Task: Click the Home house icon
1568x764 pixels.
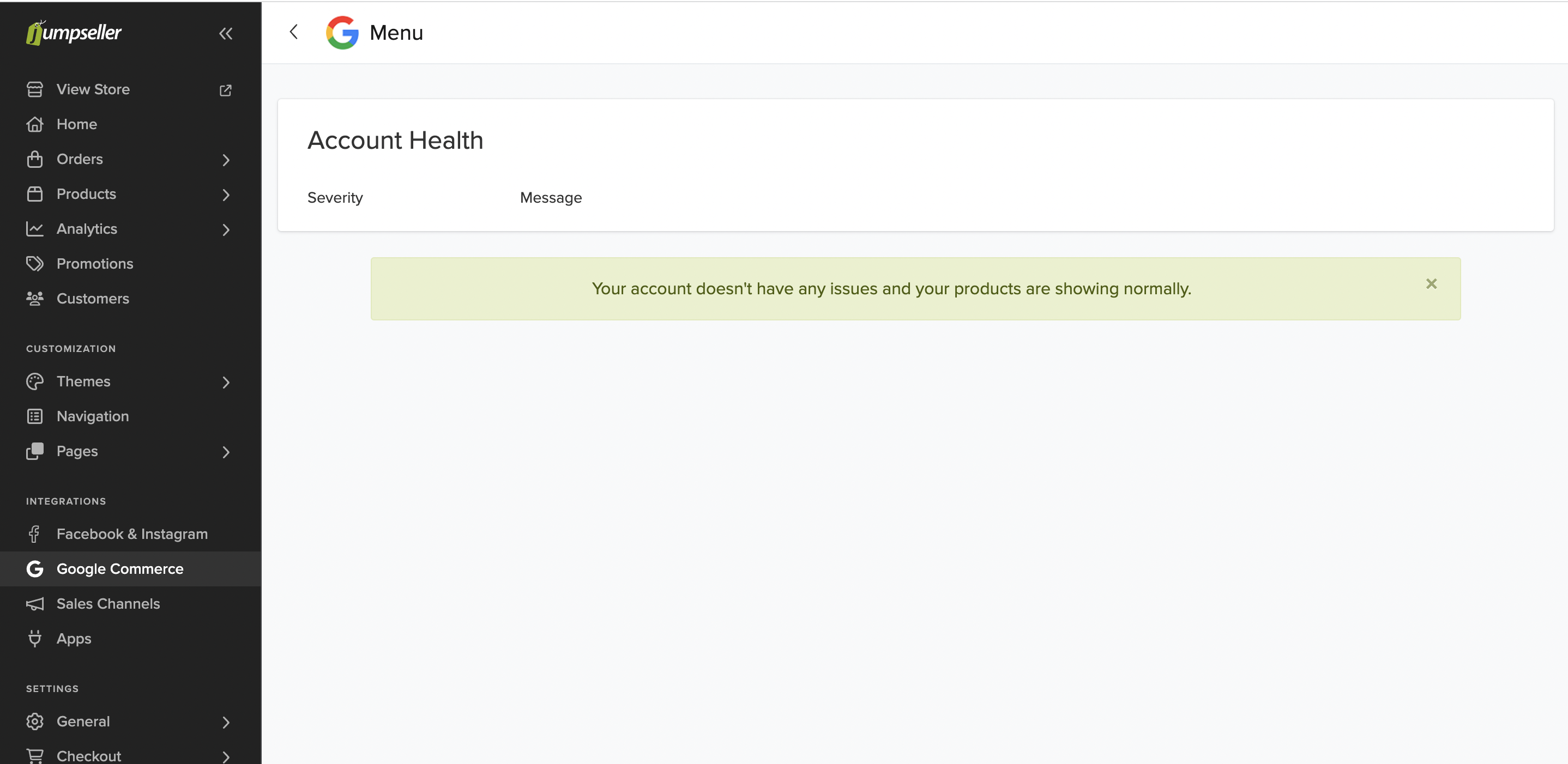Action: coord(35,124)
